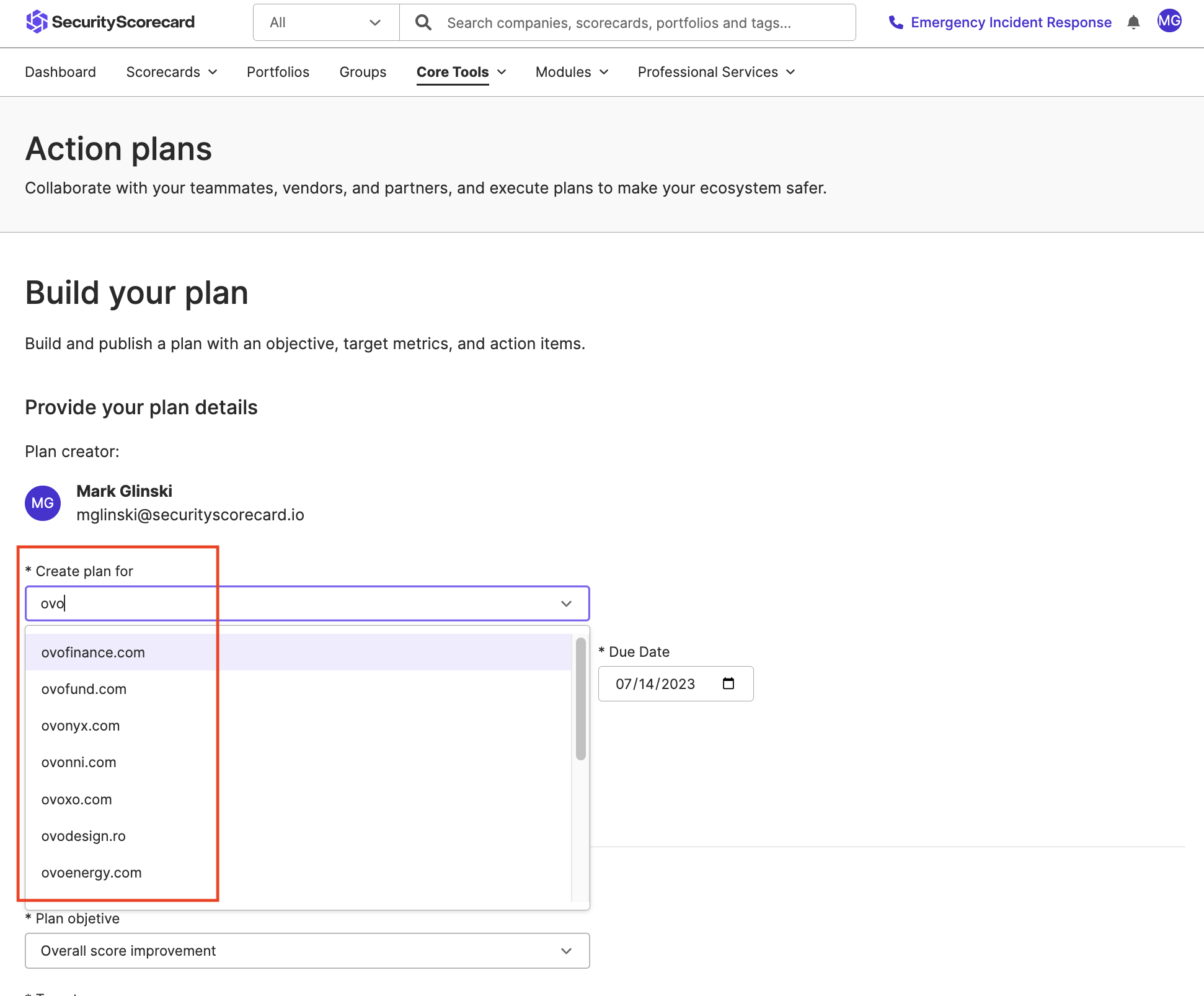Viewport: 1204px width, 996px height.
Task: Click the phone icon for incident response
Action: point(896,22)
